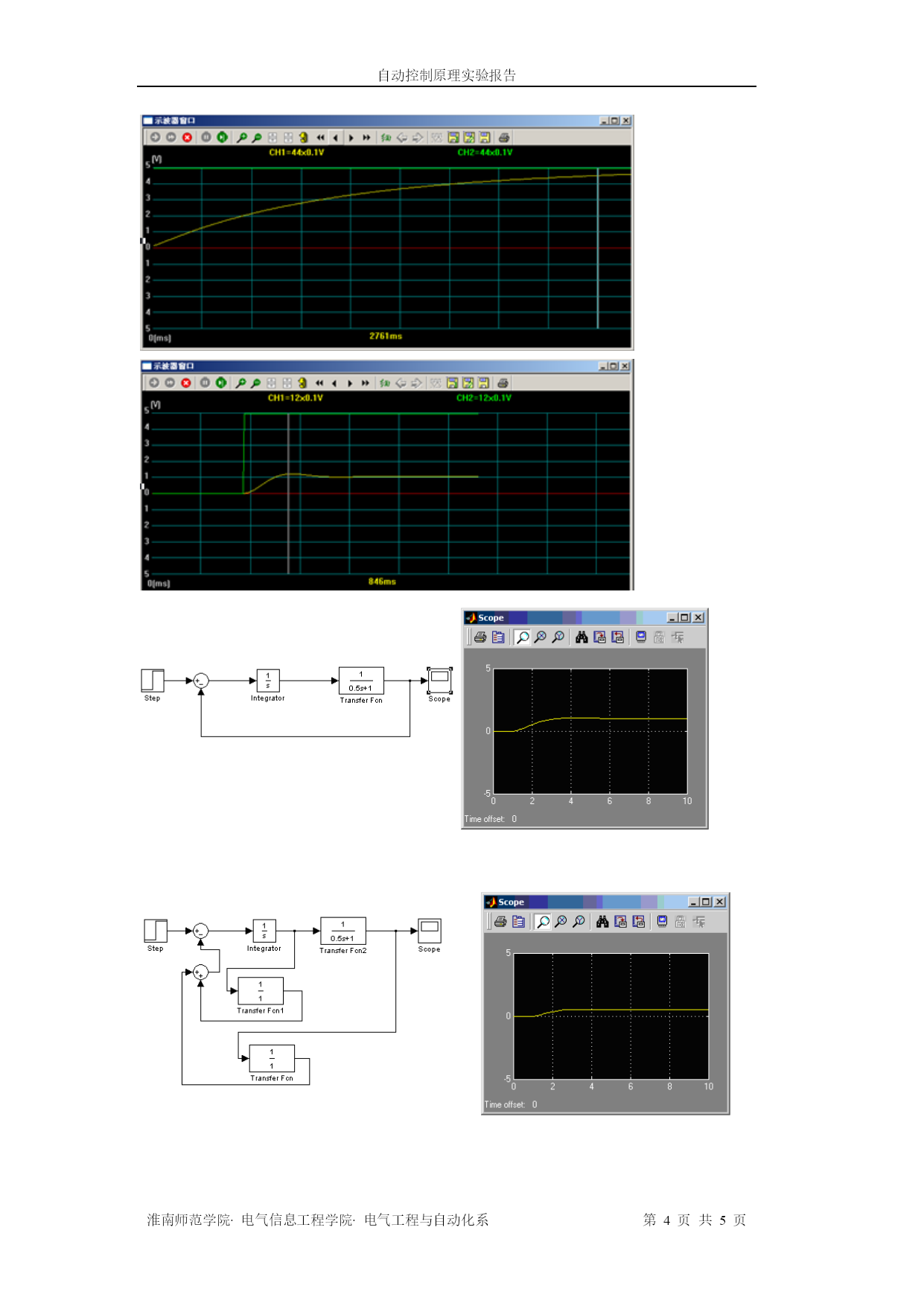Image resolution: width=924 pixels, height=1306 pixels.
Task: Close the upper Scope window
Action: point(698,617)
